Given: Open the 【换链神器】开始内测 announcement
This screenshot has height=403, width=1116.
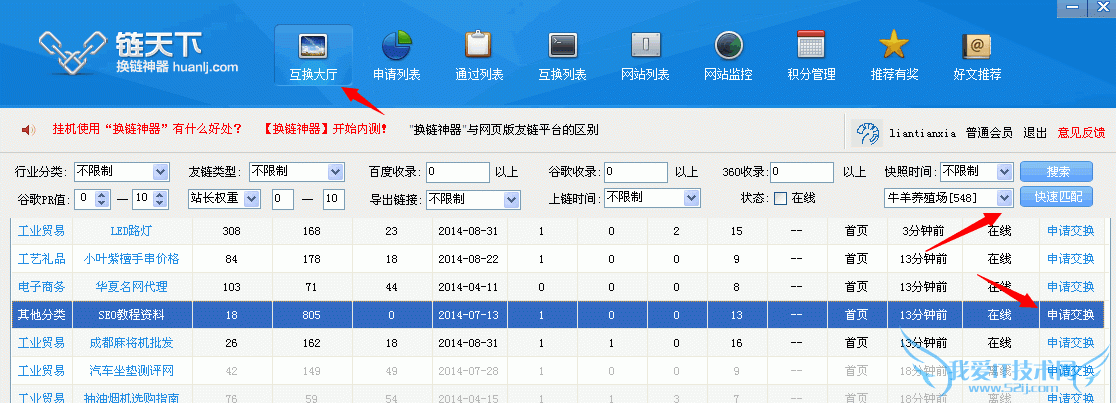Looking at the screenshot, I should click(x=325, y=130).
